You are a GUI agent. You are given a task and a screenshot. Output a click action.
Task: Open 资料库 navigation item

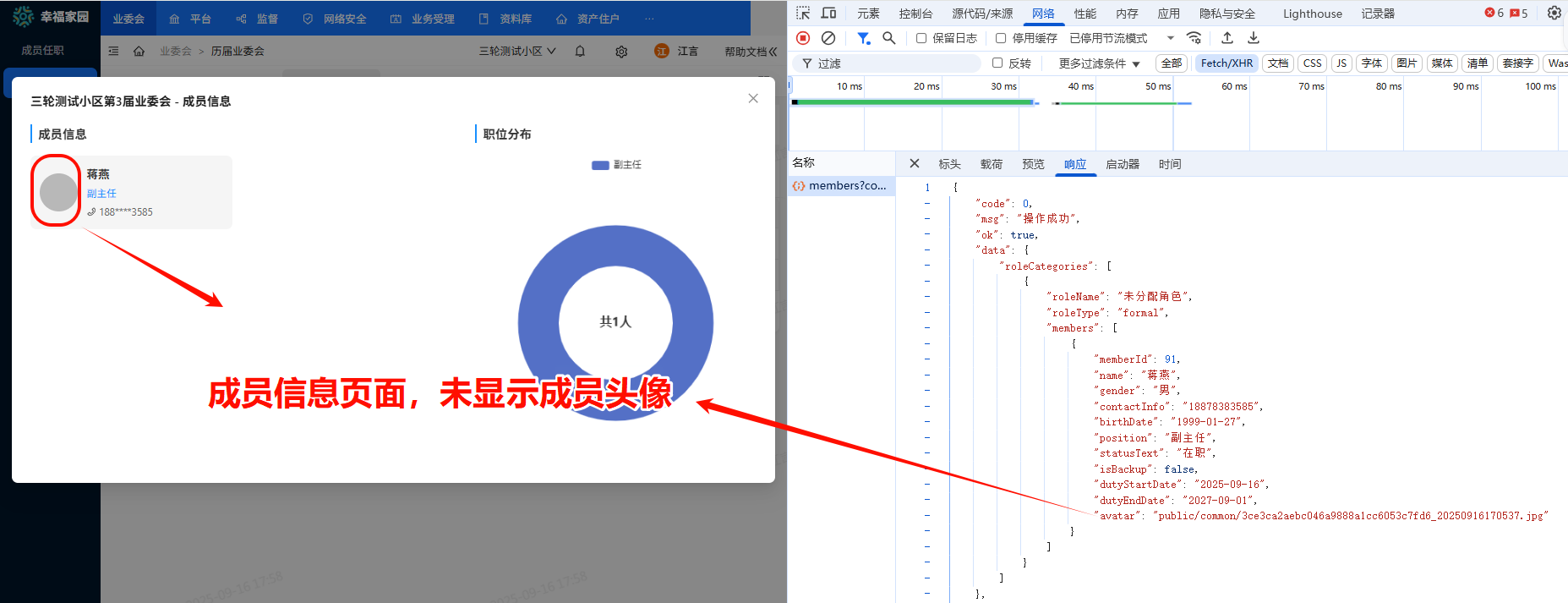click(505, 19)
